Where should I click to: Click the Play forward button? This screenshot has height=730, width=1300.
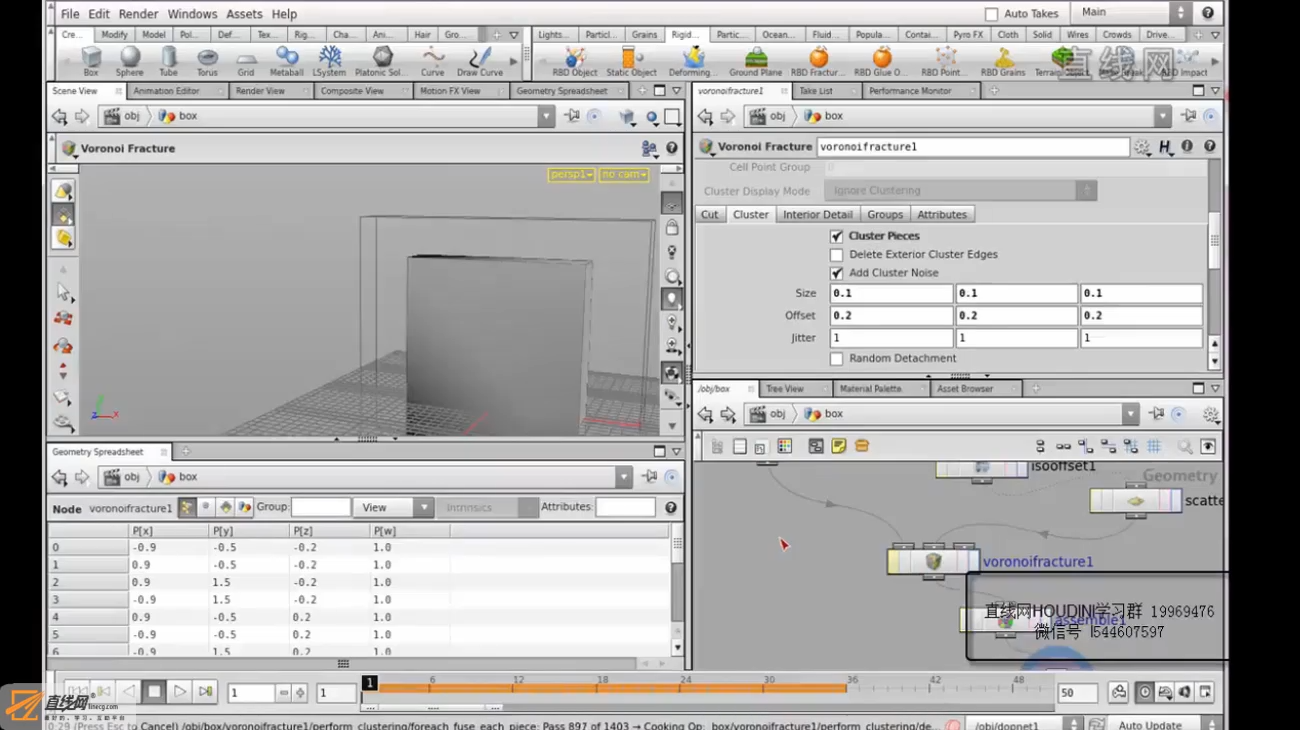(179, 691)
